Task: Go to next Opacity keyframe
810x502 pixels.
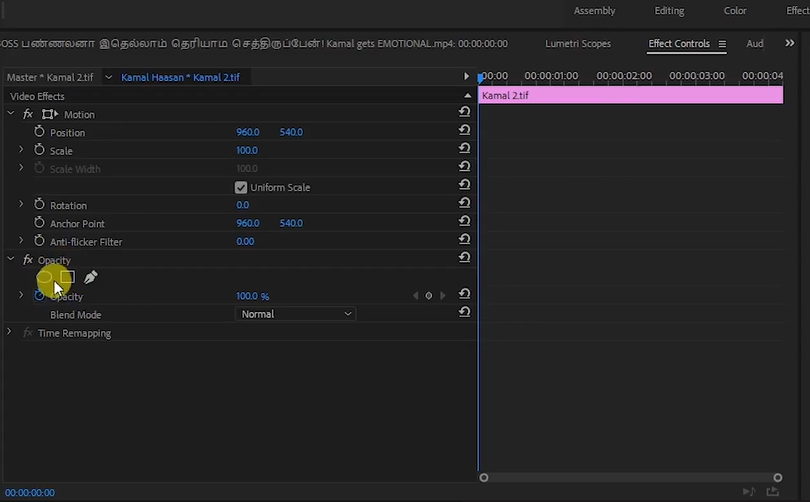Action: tap(443, 295)
